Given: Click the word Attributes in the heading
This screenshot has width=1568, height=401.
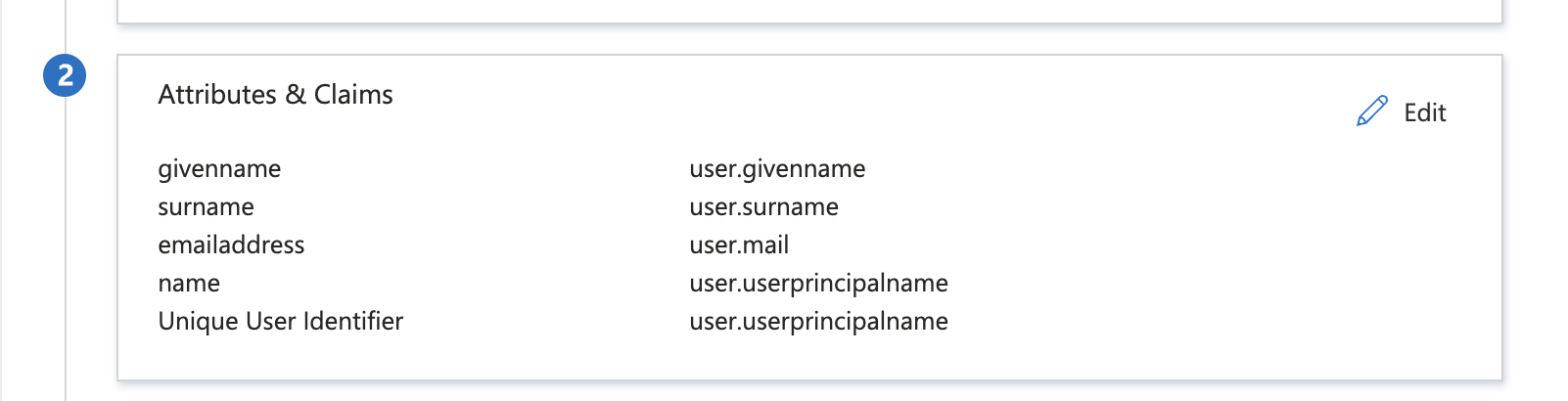Looking at the screenshot, I should [x=217, y=94].
